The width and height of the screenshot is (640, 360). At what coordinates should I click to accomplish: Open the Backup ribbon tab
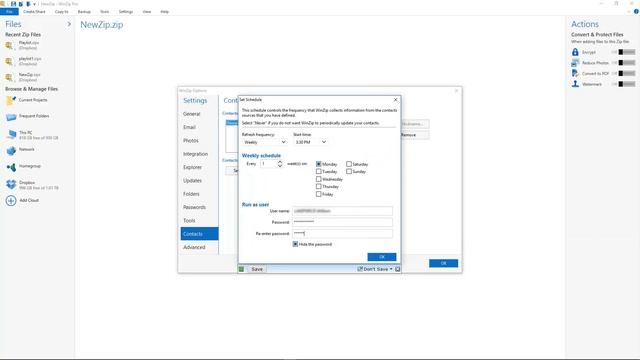pyautogui.click(x=84, y=12)
